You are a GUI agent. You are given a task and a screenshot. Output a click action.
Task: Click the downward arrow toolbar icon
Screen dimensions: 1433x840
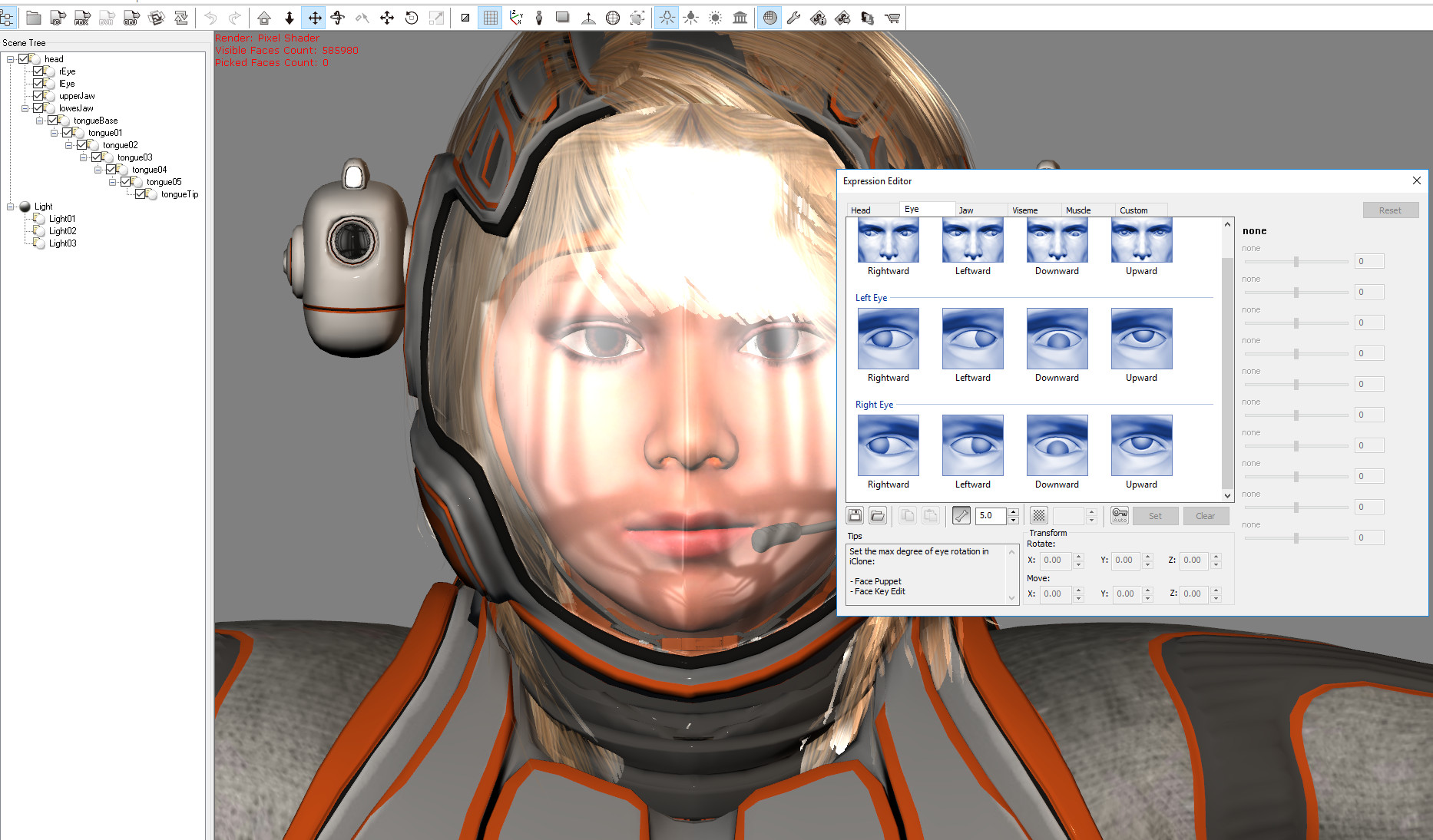[290, 18]
